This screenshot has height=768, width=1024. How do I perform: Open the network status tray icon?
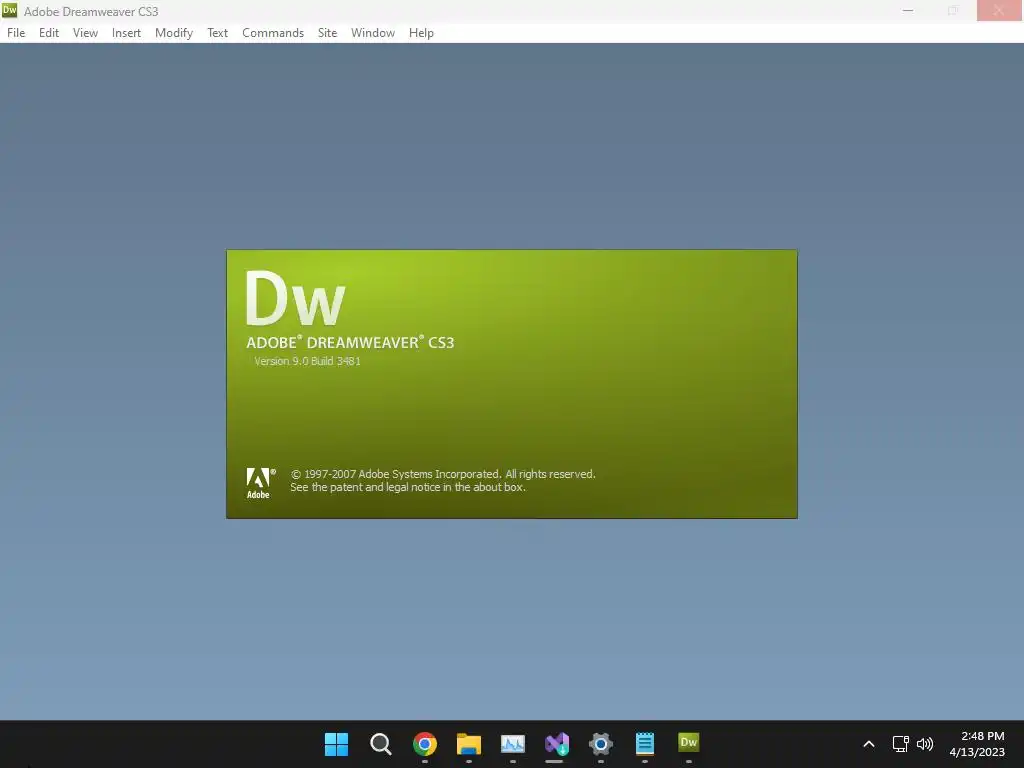coord(901,744)
